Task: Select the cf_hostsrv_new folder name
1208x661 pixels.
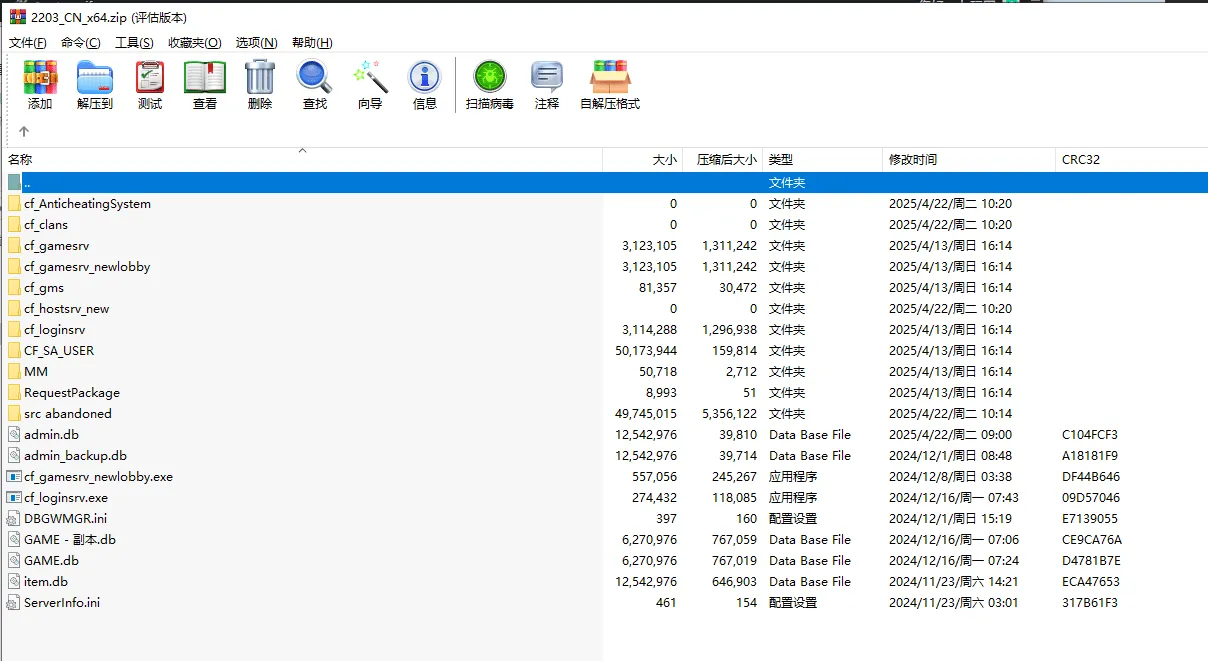Action: pyautogui.click(x=67, y=308)
